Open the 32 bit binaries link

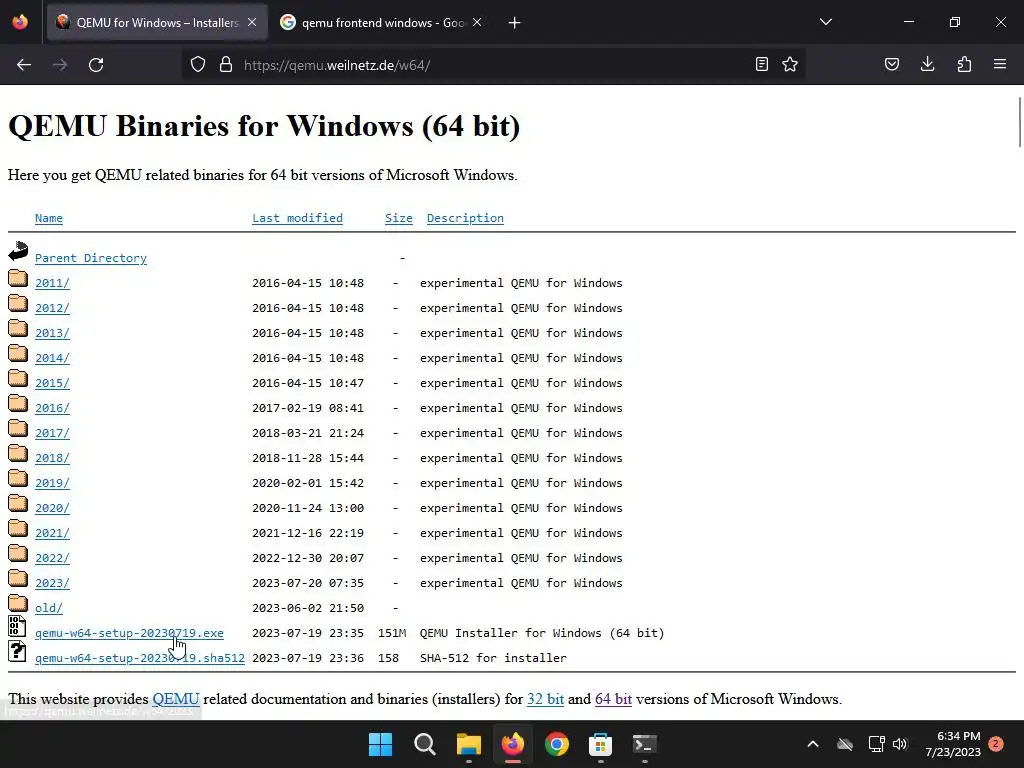click(545, 699)
